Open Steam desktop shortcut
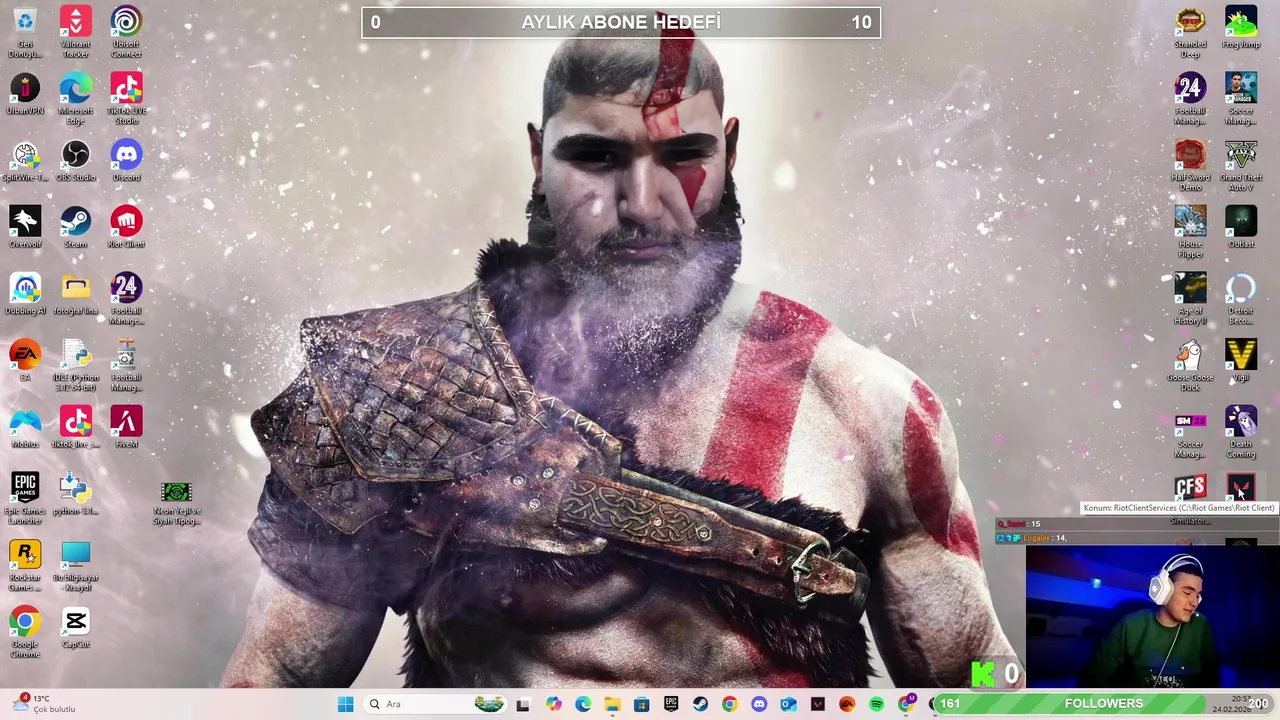The height and width of the screenshot is (720, 1280). coord(76,227)
